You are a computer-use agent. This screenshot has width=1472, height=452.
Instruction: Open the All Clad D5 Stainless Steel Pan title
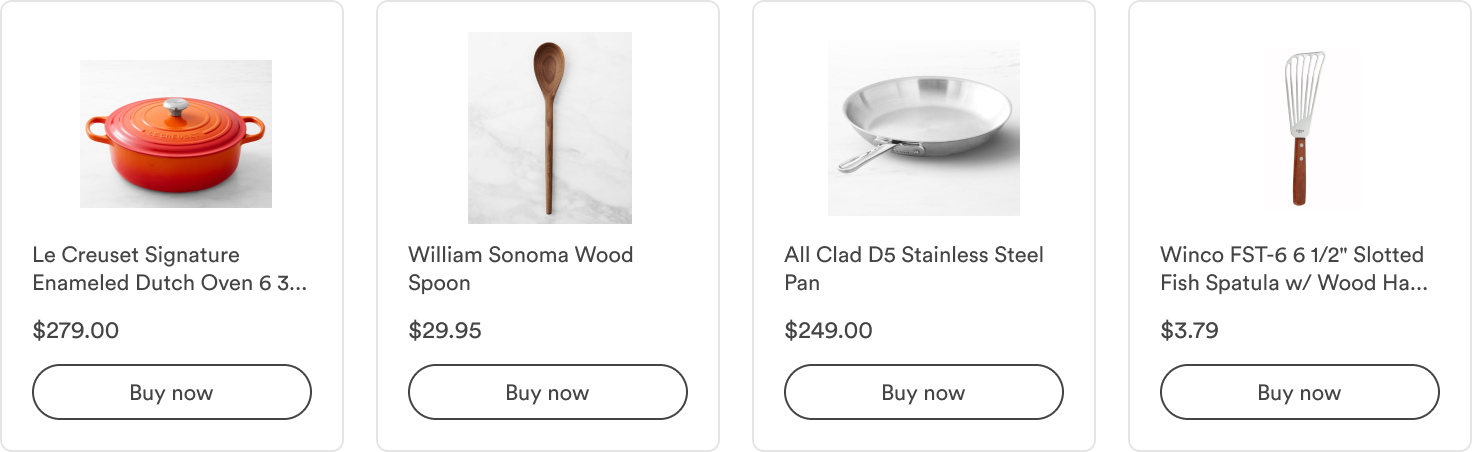(913, 269)
